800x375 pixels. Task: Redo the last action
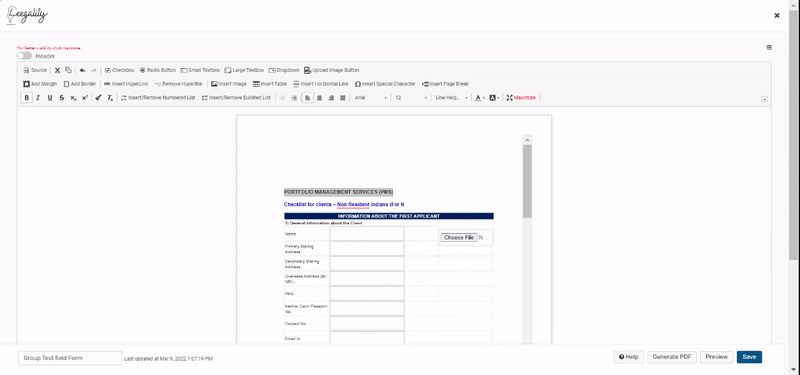93,70
